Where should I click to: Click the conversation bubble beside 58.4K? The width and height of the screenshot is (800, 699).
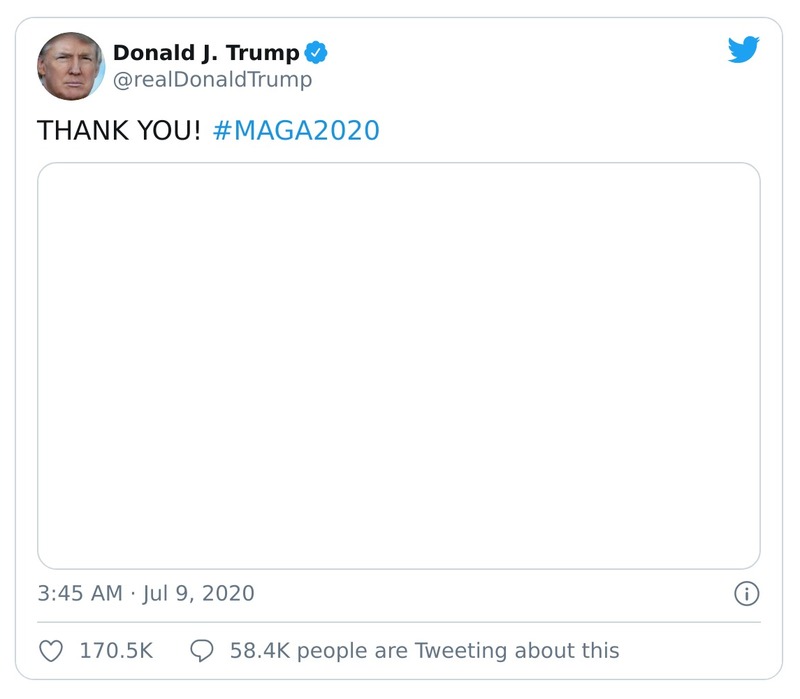point(204,650)
